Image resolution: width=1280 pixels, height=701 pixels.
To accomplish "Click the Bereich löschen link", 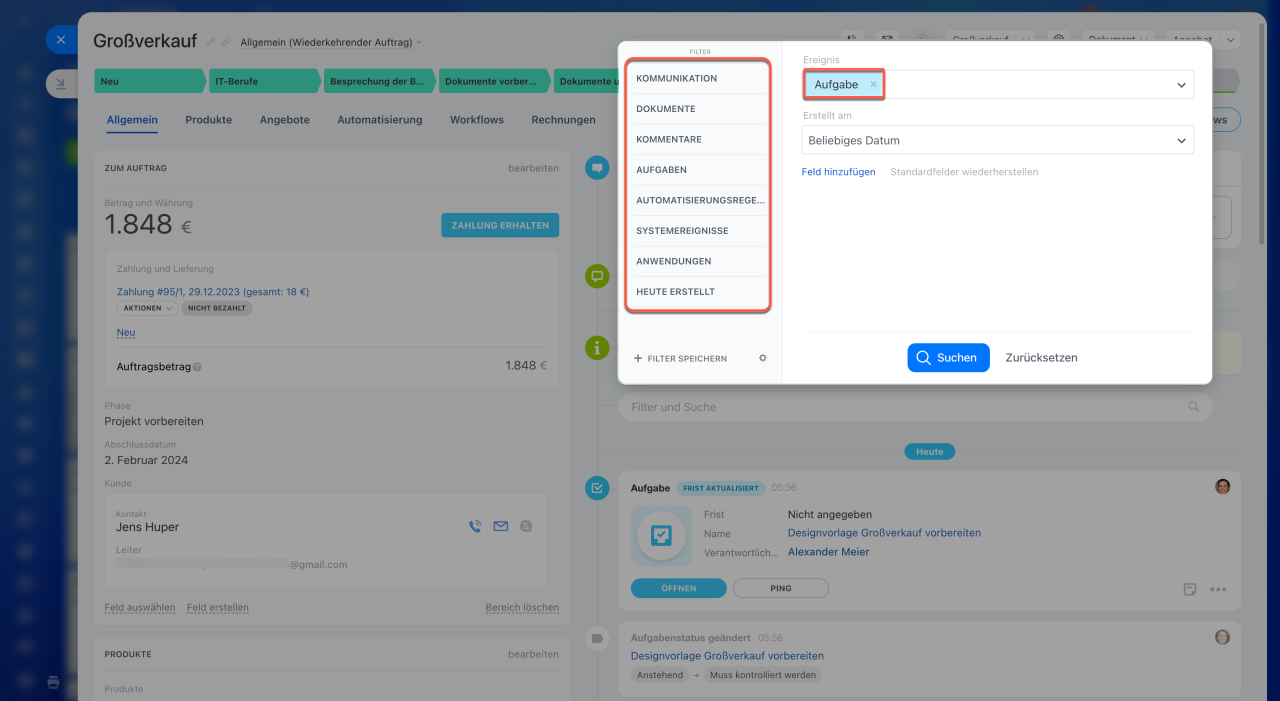I will [x=522, y=607].
